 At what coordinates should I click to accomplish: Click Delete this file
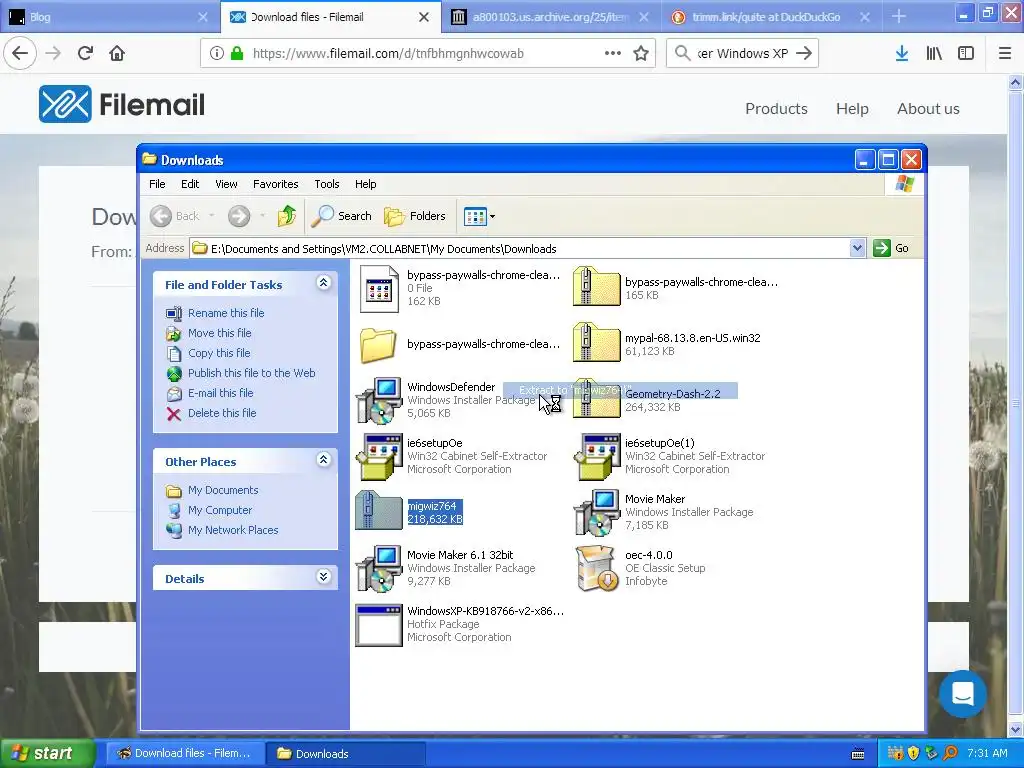click(x=222, y=413)
